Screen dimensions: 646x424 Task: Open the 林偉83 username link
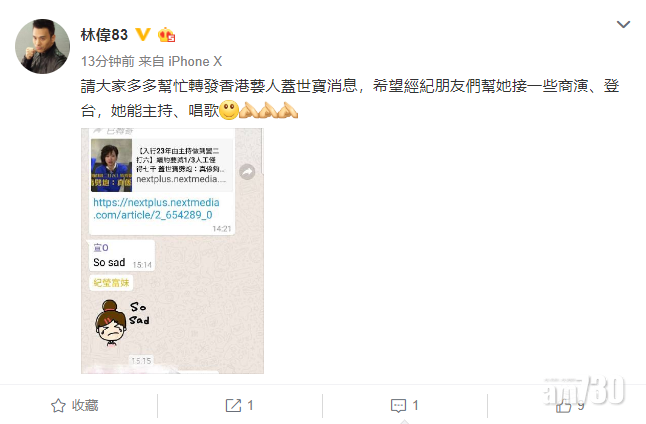pos(104,35)
